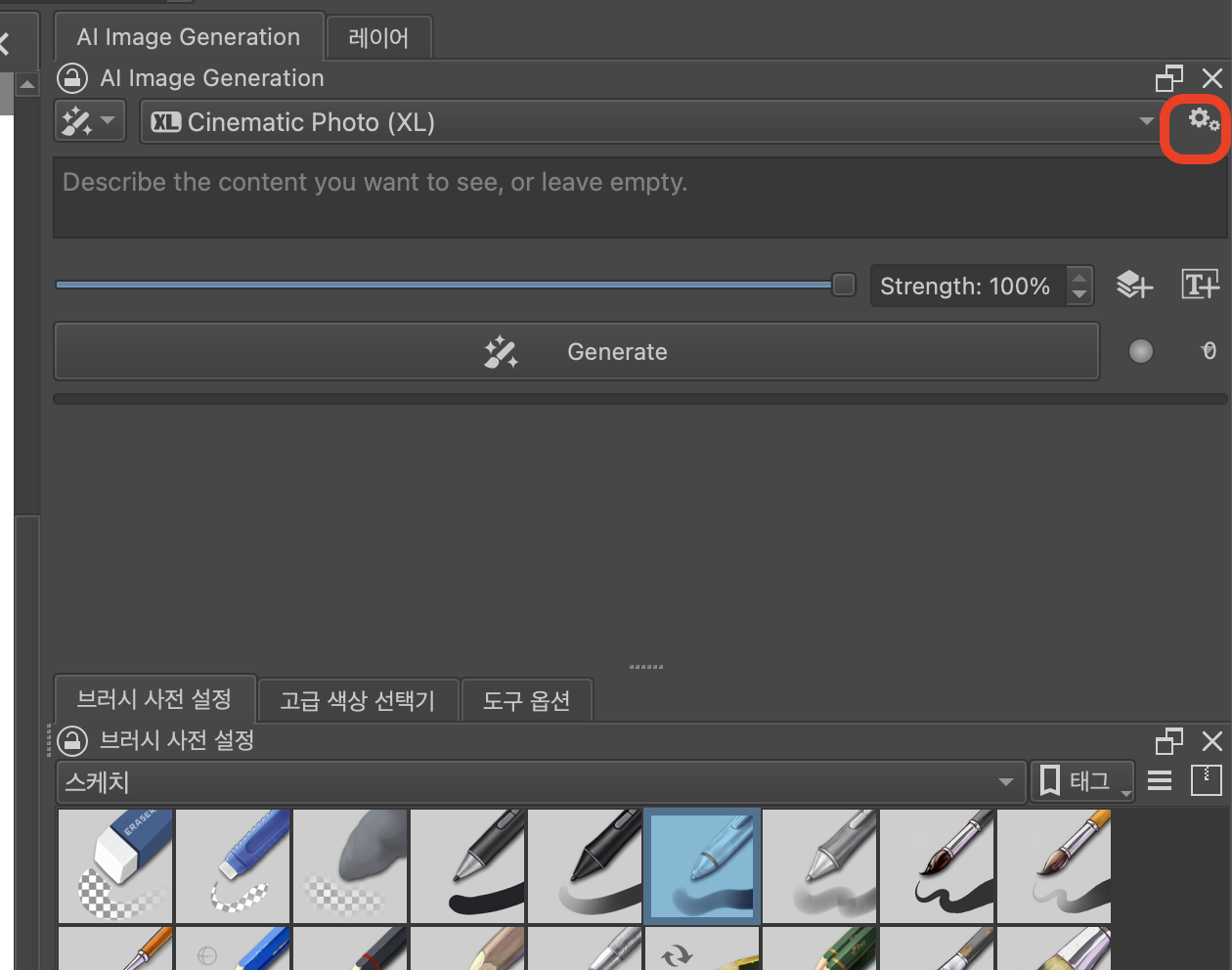Switch to the 레이어 tab
This screenshot has height=970, width=1232.
379,38
